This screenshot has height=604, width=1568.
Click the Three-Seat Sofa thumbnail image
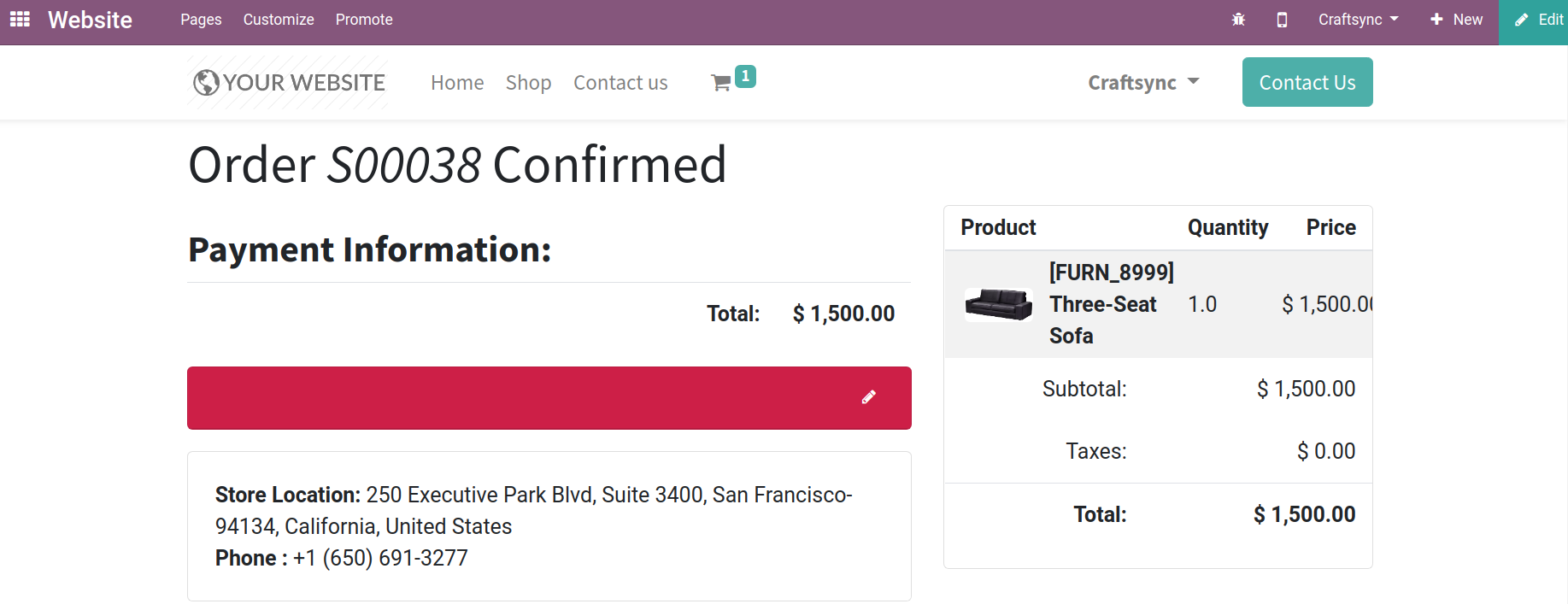(998, 304)
